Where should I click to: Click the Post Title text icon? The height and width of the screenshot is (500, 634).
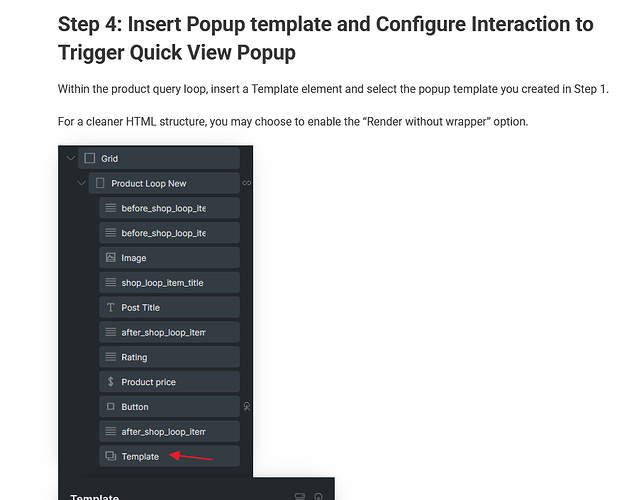[110, 307]
